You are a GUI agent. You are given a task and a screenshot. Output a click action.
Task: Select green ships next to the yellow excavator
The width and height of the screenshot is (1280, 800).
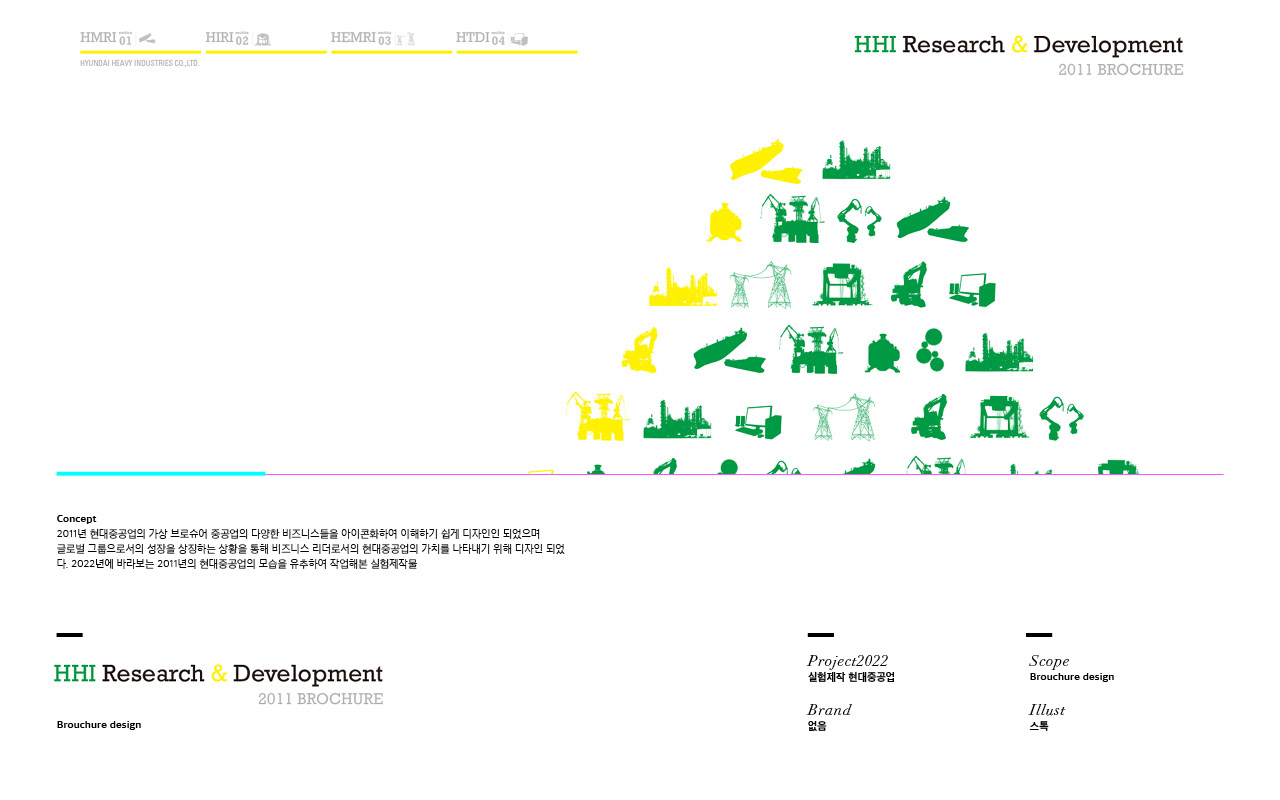pos(730,350)
